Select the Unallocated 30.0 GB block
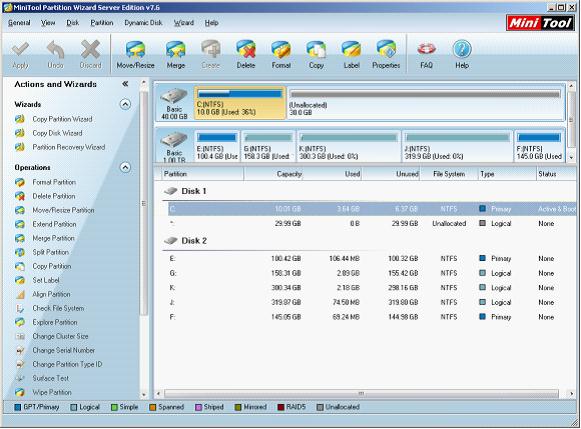Screen dimensions: 581x429 [x=425, y=103]
